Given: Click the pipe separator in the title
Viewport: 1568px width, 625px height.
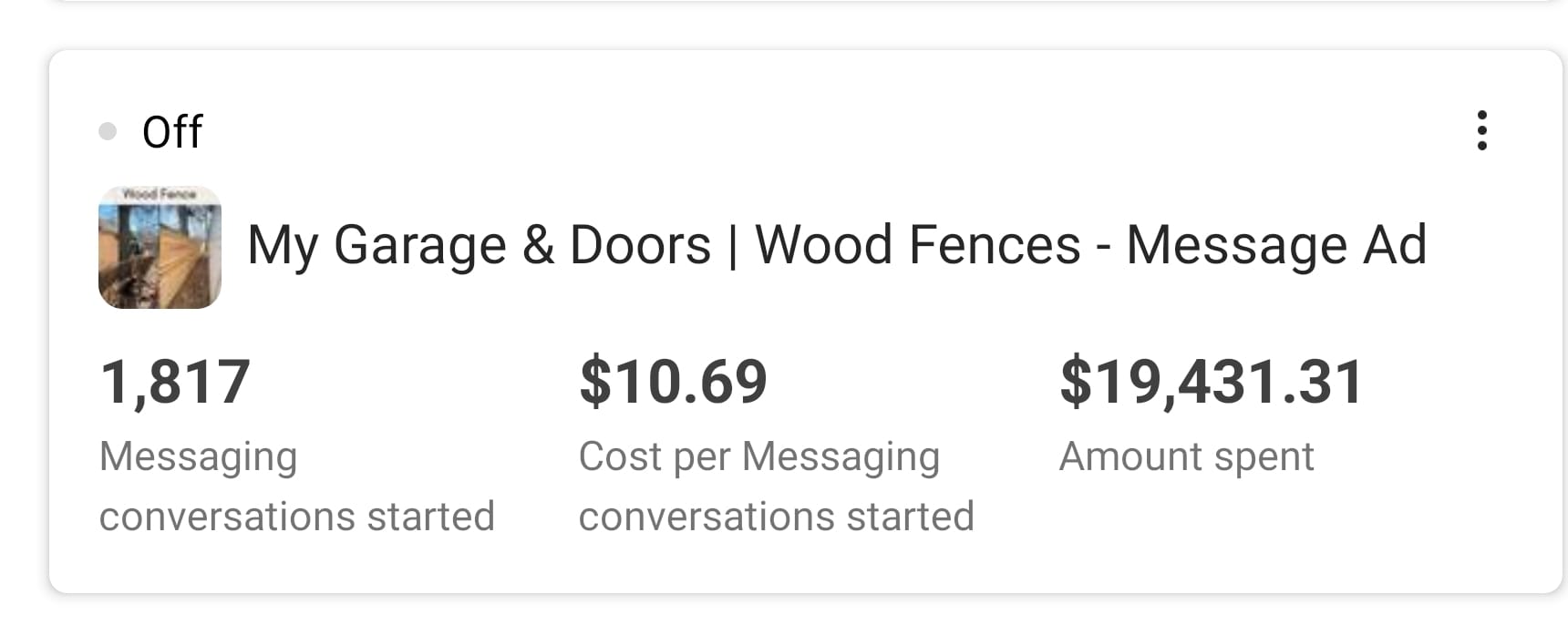Looking at the screenshot, I should tap(733, 247).
